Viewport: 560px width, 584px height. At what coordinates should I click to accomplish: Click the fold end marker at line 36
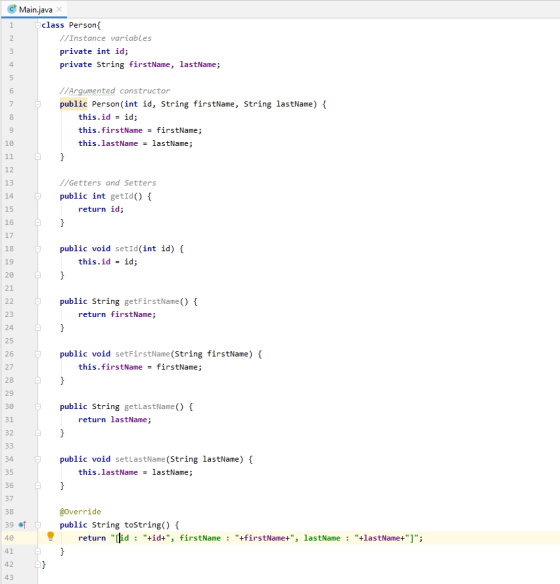(x=38, y=485)
